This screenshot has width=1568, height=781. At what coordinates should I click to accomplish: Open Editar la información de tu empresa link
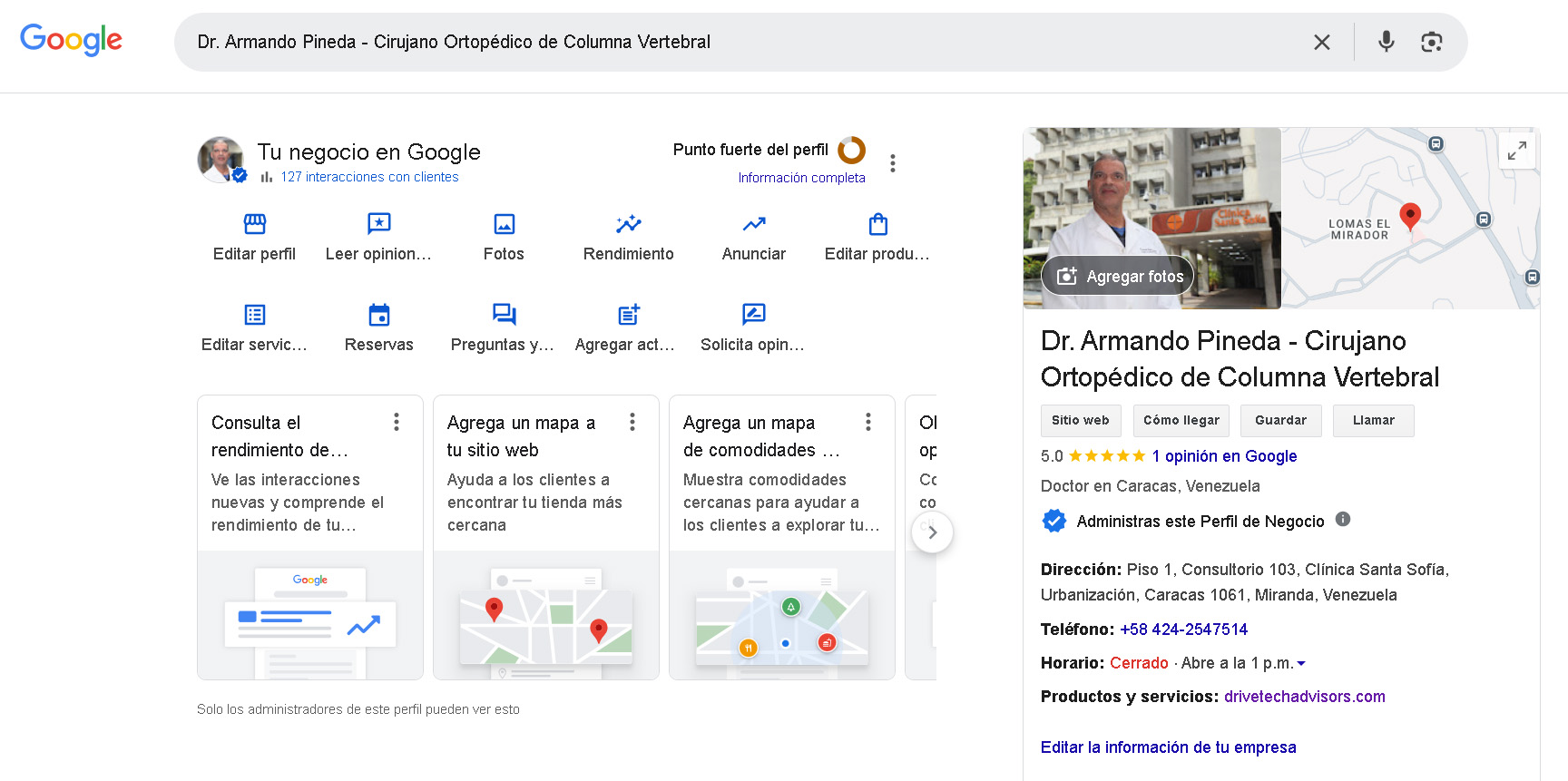pos(1168,747)
